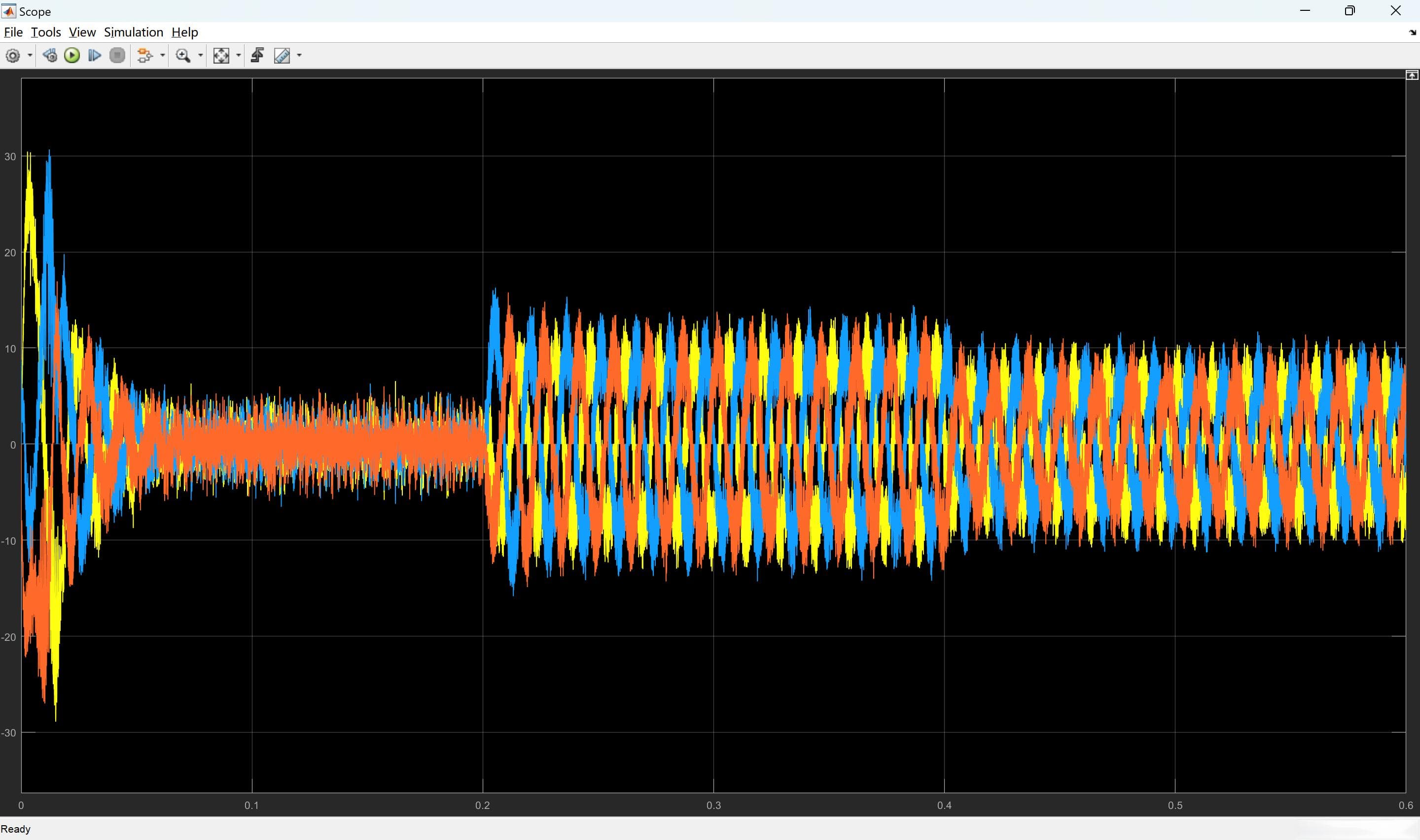
Task: Click the maximize axes icon above the plot
Action: click(1412, 75)
